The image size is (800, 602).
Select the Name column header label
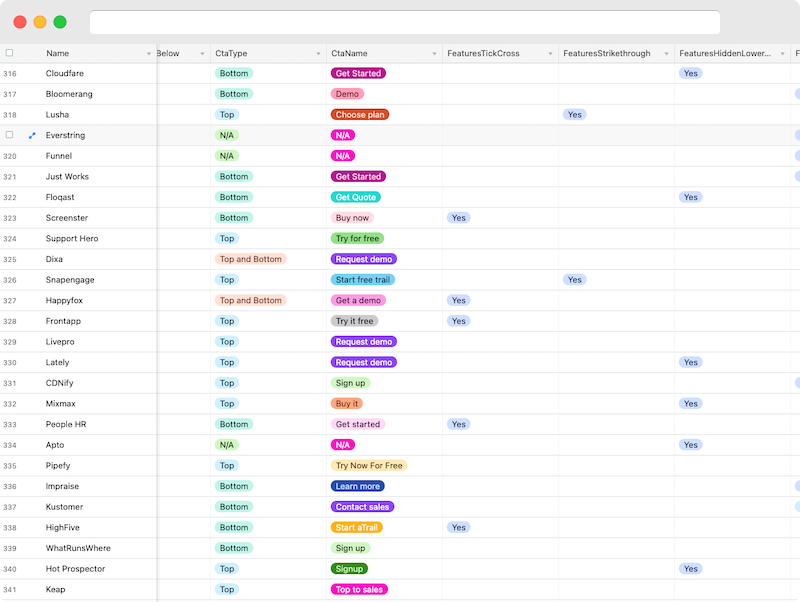point(58,54)
